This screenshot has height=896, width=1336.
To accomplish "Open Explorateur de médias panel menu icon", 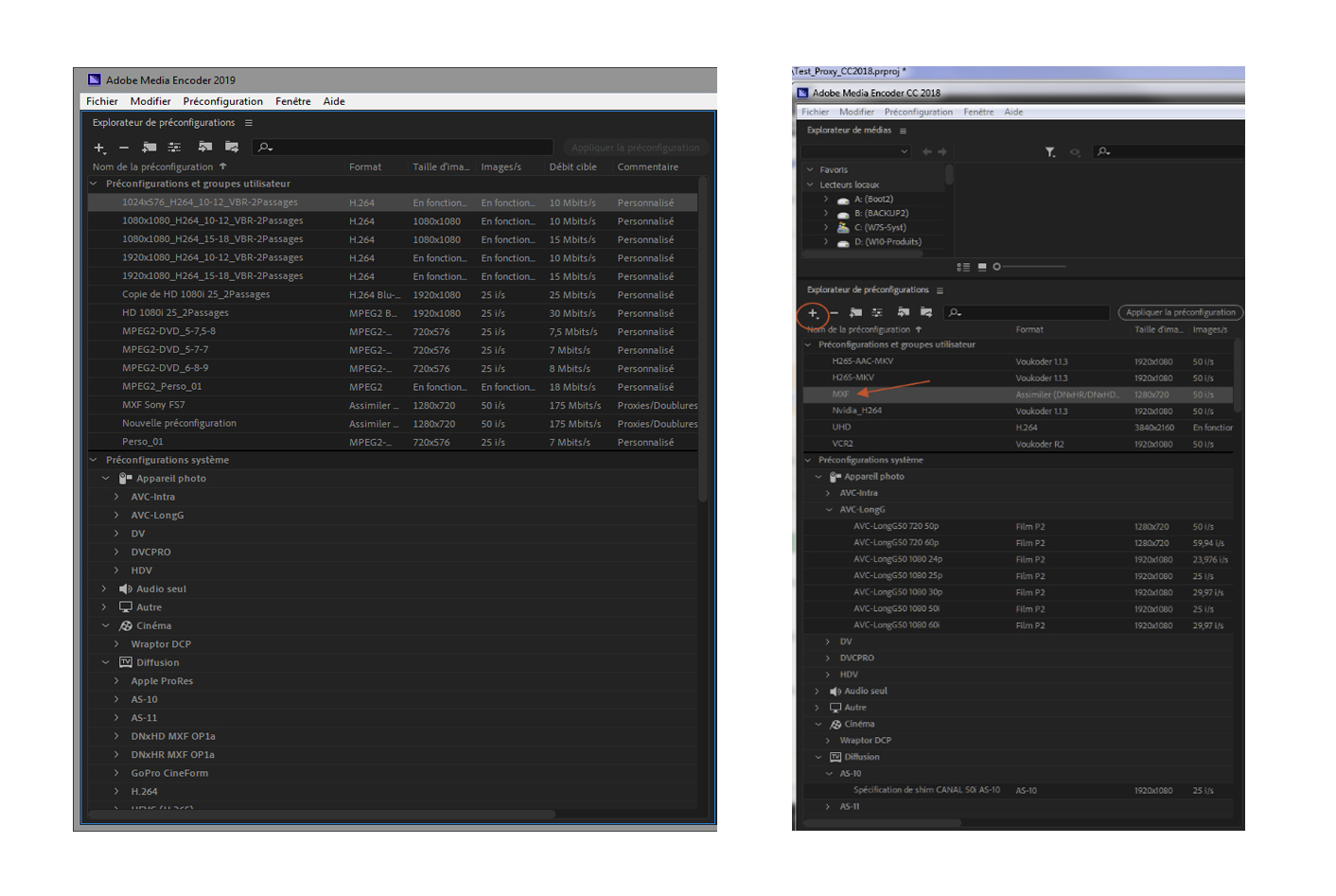I will click(x=903, y=132).
